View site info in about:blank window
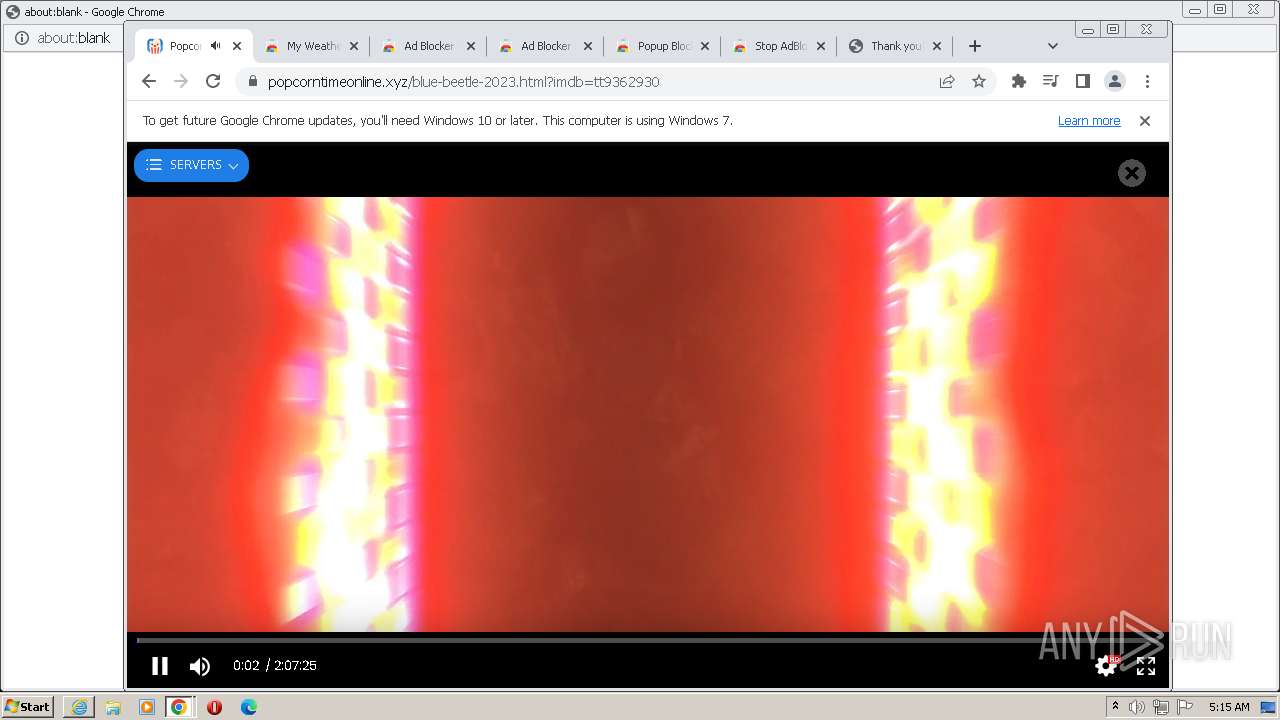The image size is (1280, 720). [x=21, y=38]
